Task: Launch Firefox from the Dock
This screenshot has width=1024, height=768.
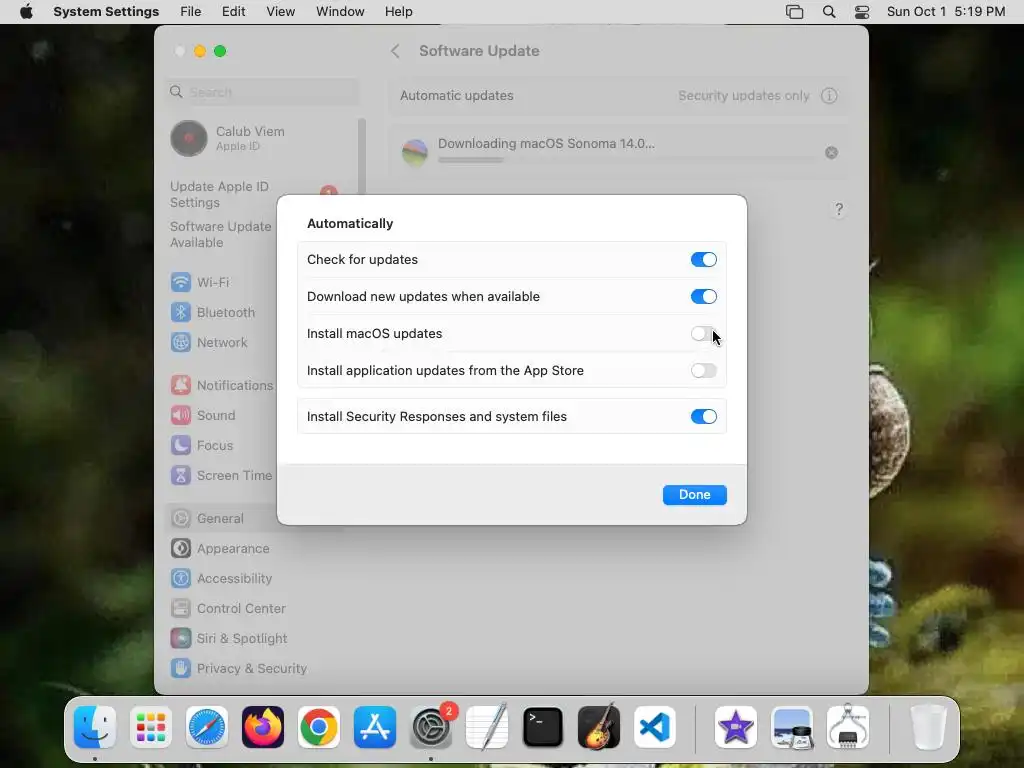Action: [263, 727]
